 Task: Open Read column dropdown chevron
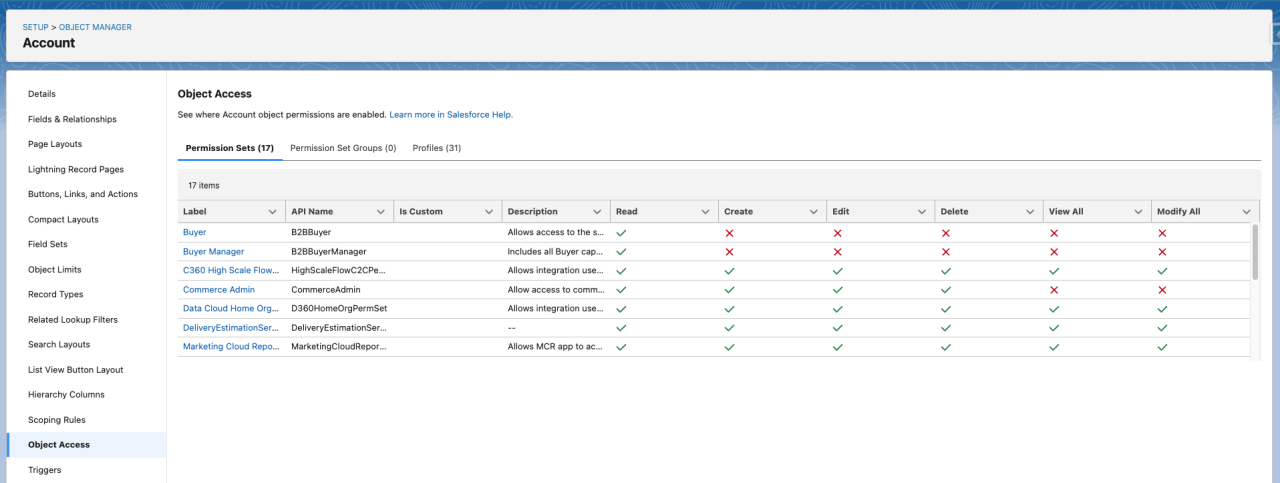pyautogui.click(x=705, y=212)
